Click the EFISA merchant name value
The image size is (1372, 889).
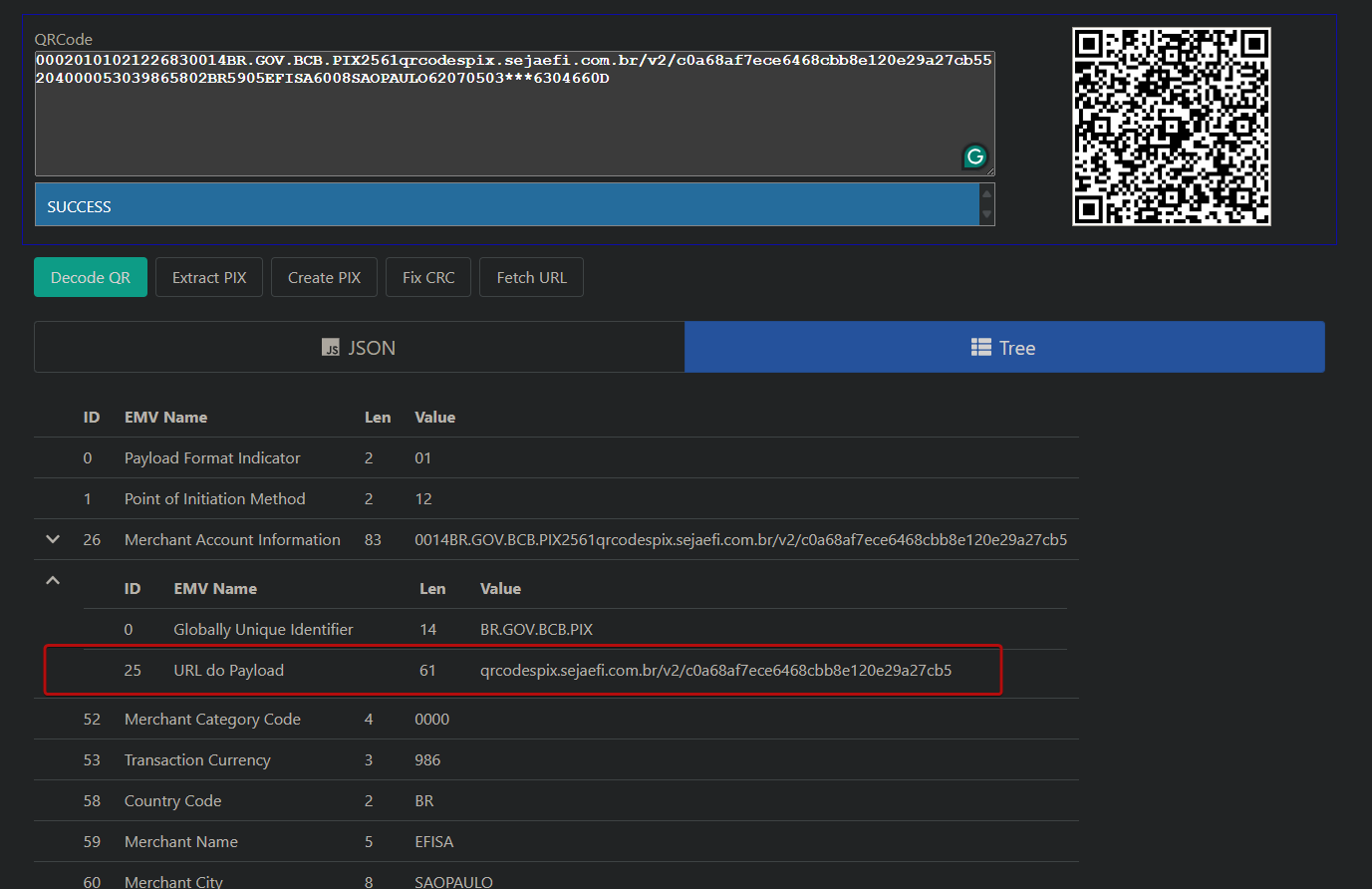point(433,841)
